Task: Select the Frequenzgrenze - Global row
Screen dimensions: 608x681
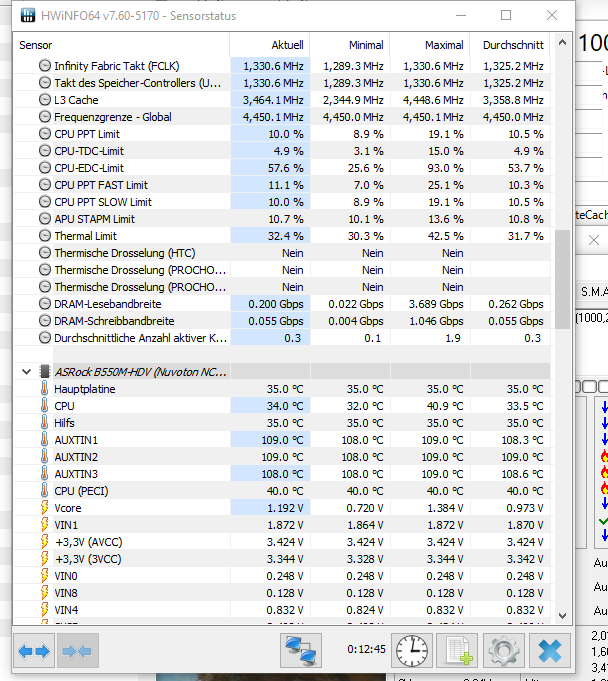Action: coord(282,117)
